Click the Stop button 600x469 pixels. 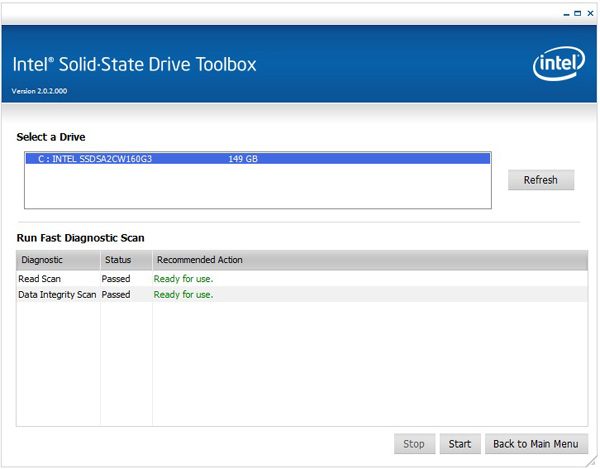click(414, 444)
